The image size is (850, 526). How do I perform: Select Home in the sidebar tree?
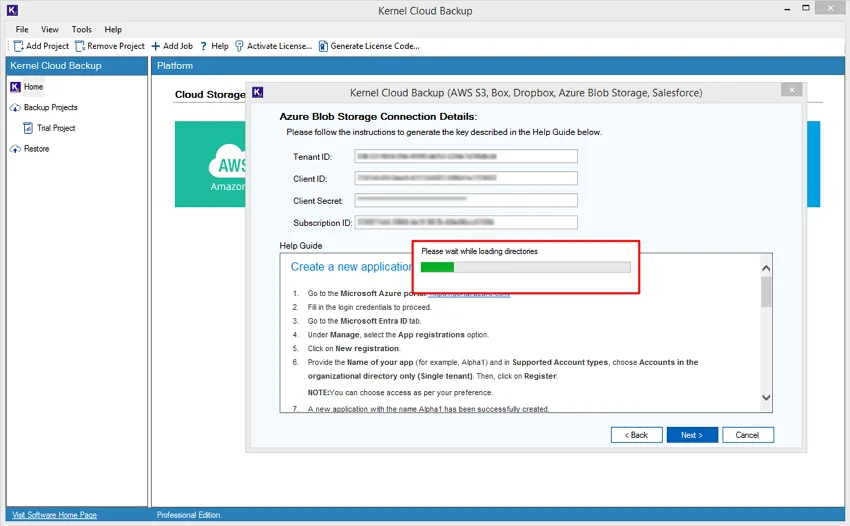click(34, 87)
